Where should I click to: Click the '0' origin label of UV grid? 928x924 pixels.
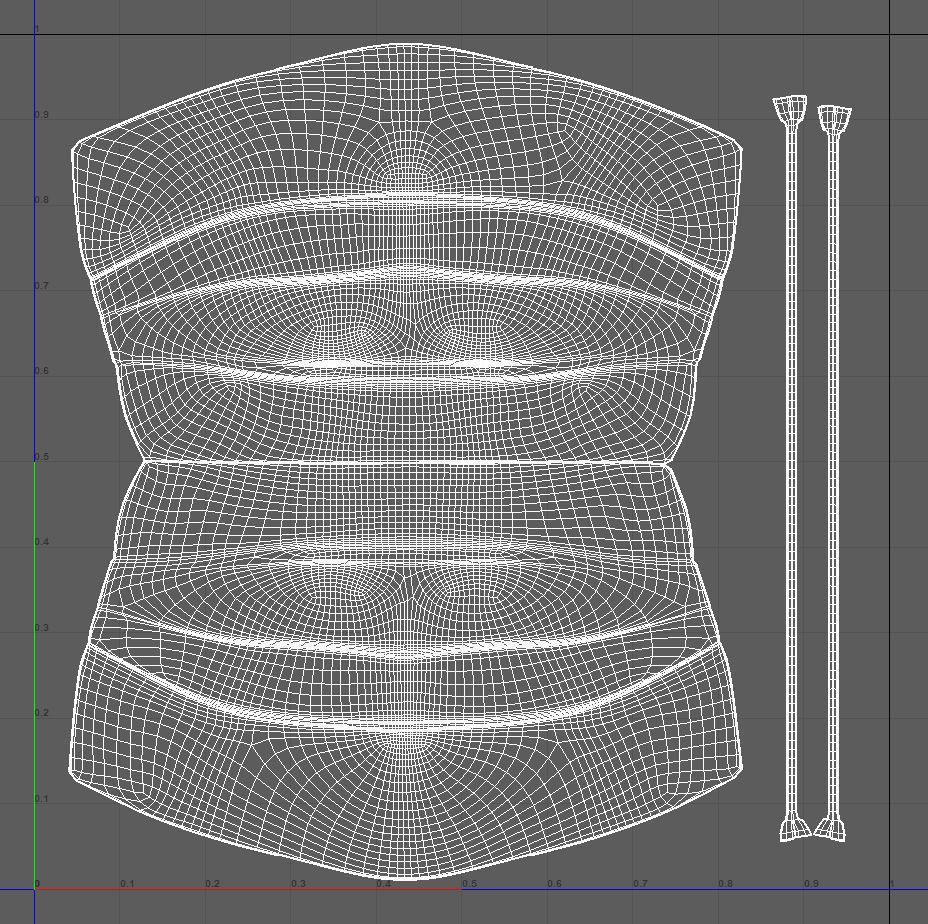pyautogui.click(x=37, y=884)
